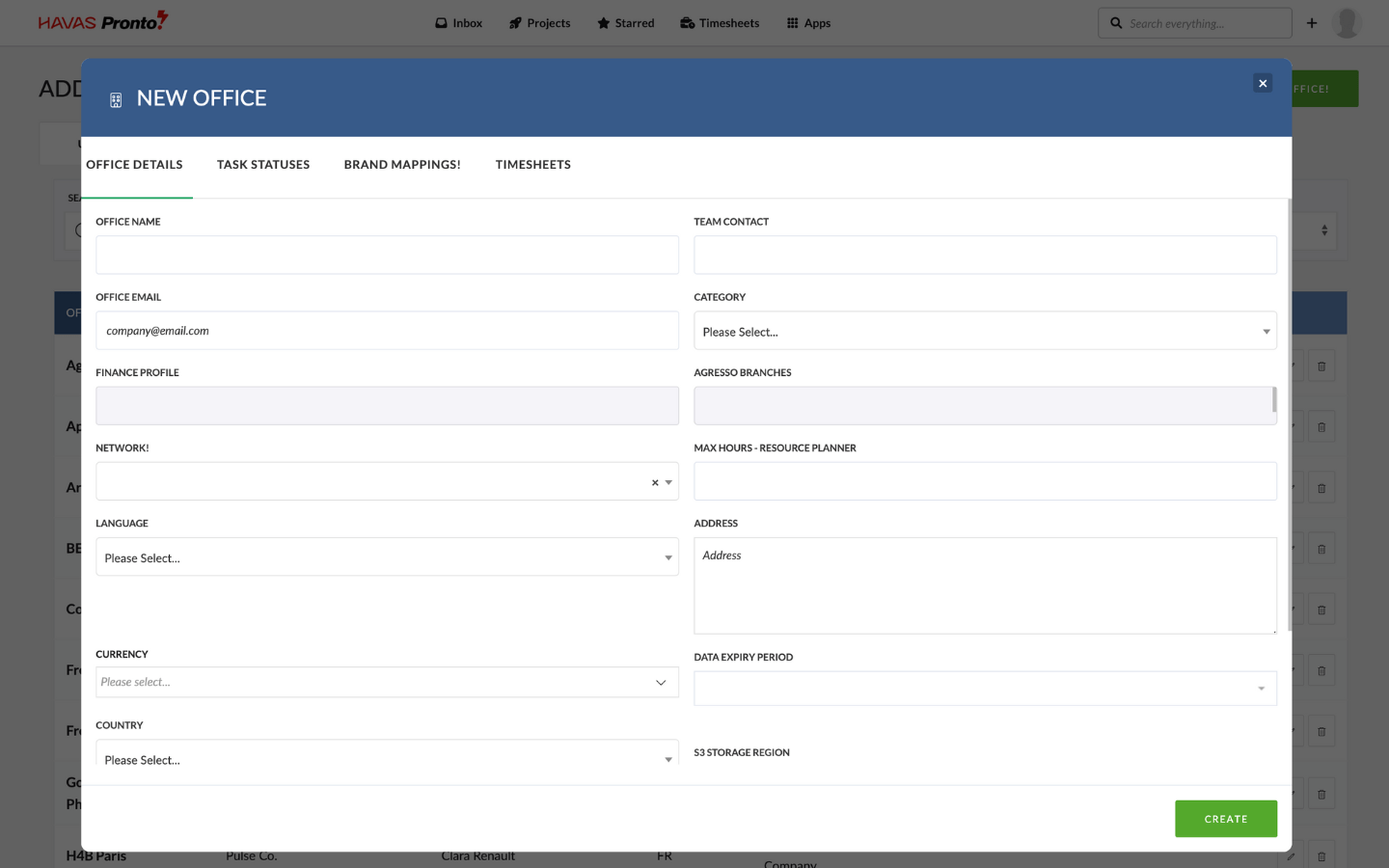Screen dimensions: 1389x868
Task: Click the Office Name input field
Action: pos(387,255)
